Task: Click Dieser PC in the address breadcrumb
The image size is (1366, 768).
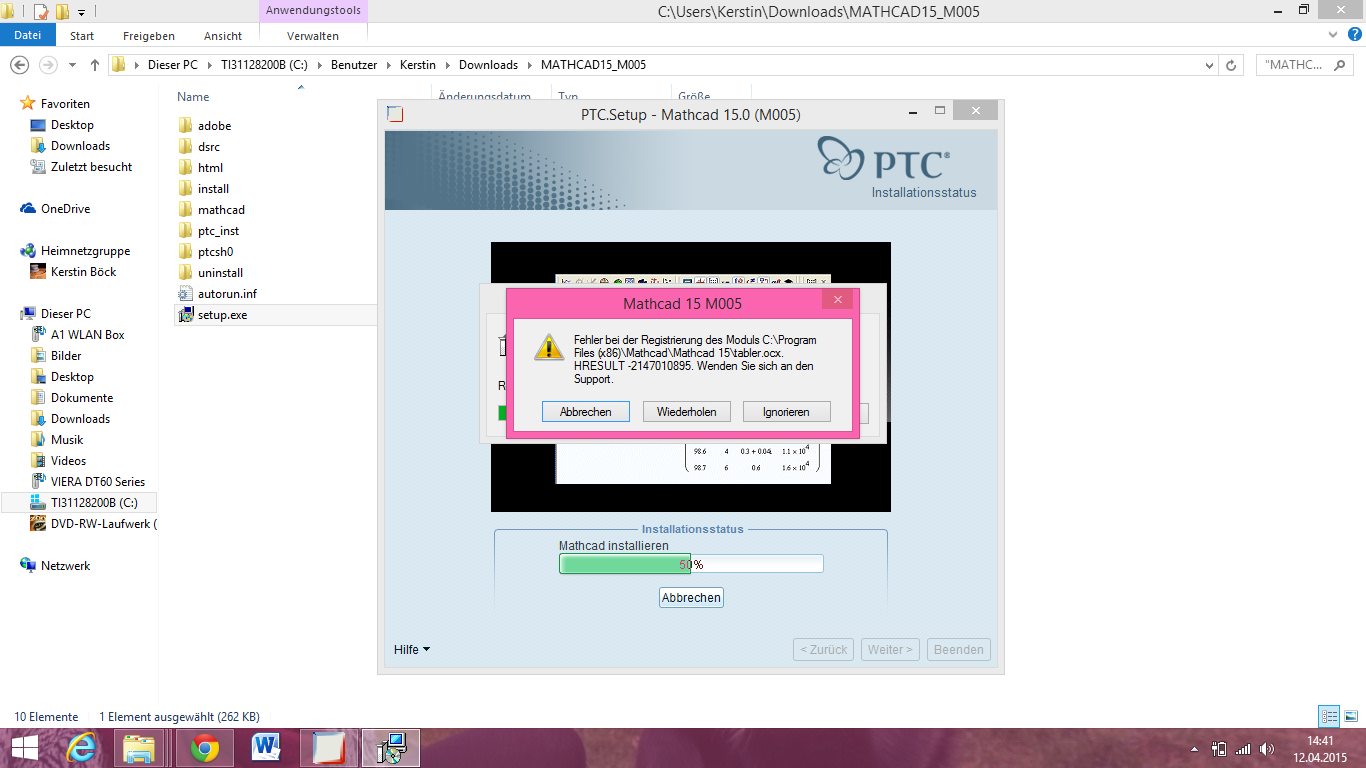Action: click(172, 65)
